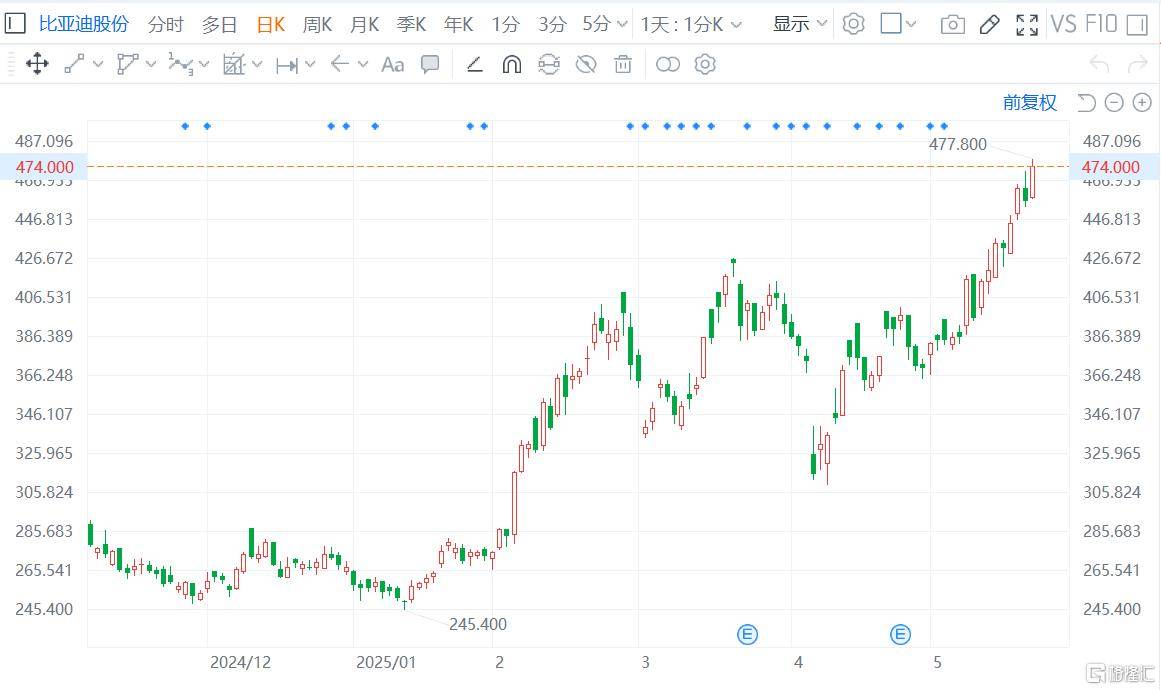Click the 477.800 high price label
The width and height of the screenshot is (1161, 690).
[x=957, y=144]
